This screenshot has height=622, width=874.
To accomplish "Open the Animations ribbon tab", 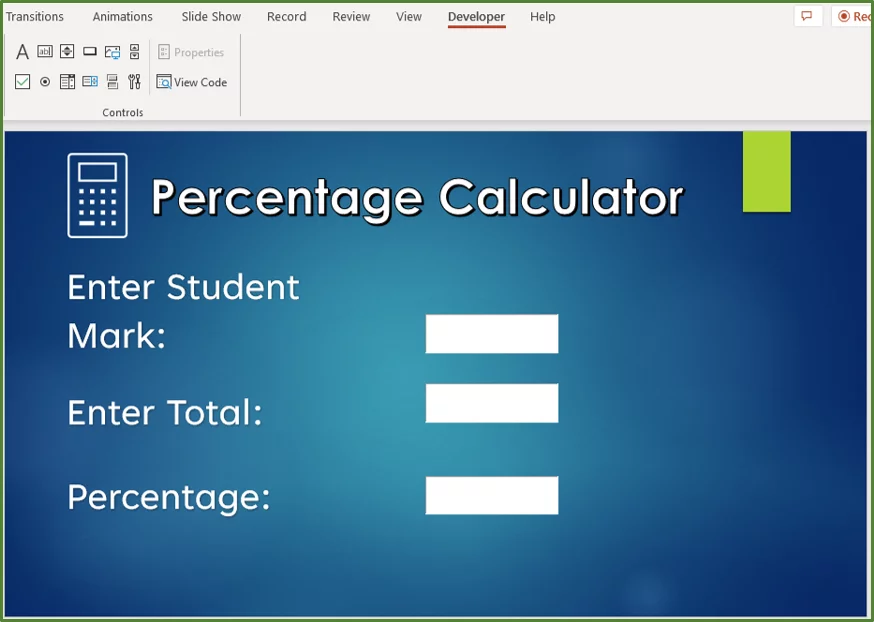I will (x=122, y=17).
